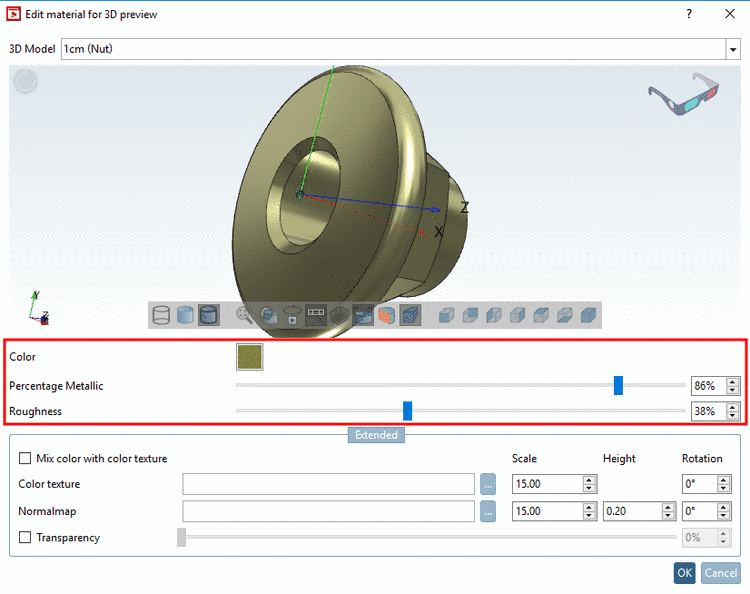Enable the Transparency checkbox
Screen dimensions: 750x594
tap(25, 537)
